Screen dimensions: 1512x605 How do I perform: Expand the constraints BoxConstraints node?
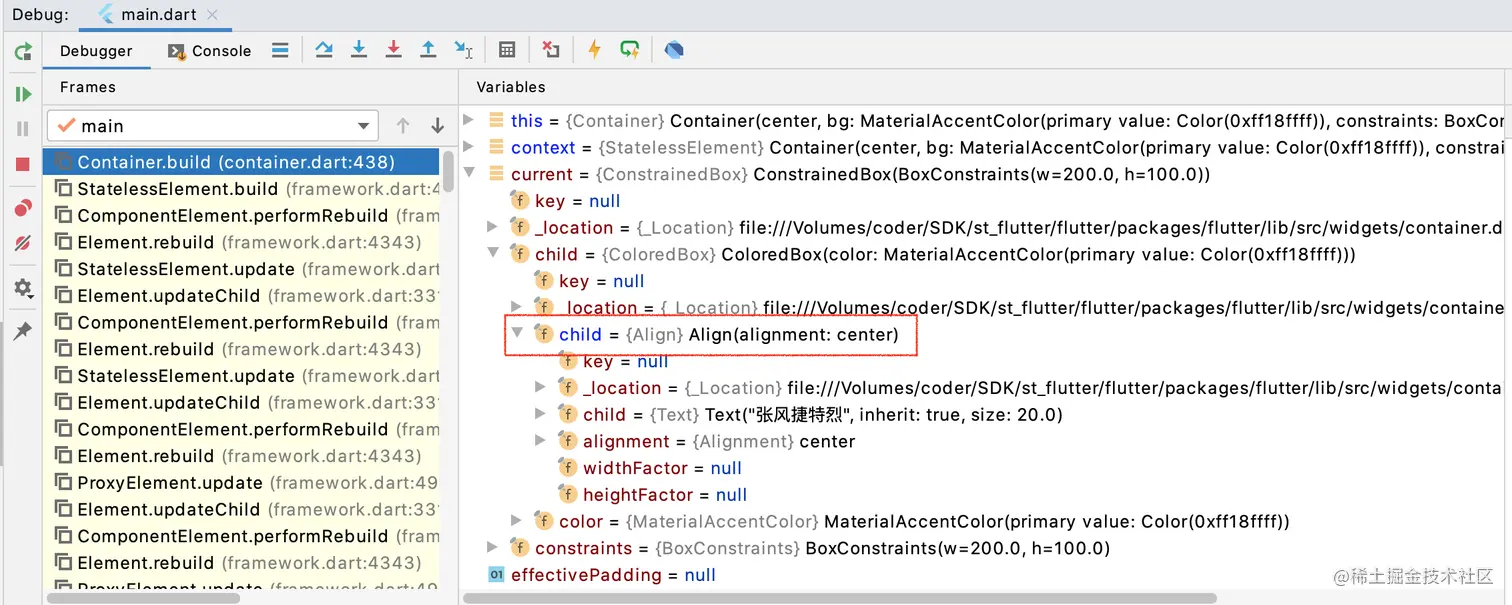493,548
